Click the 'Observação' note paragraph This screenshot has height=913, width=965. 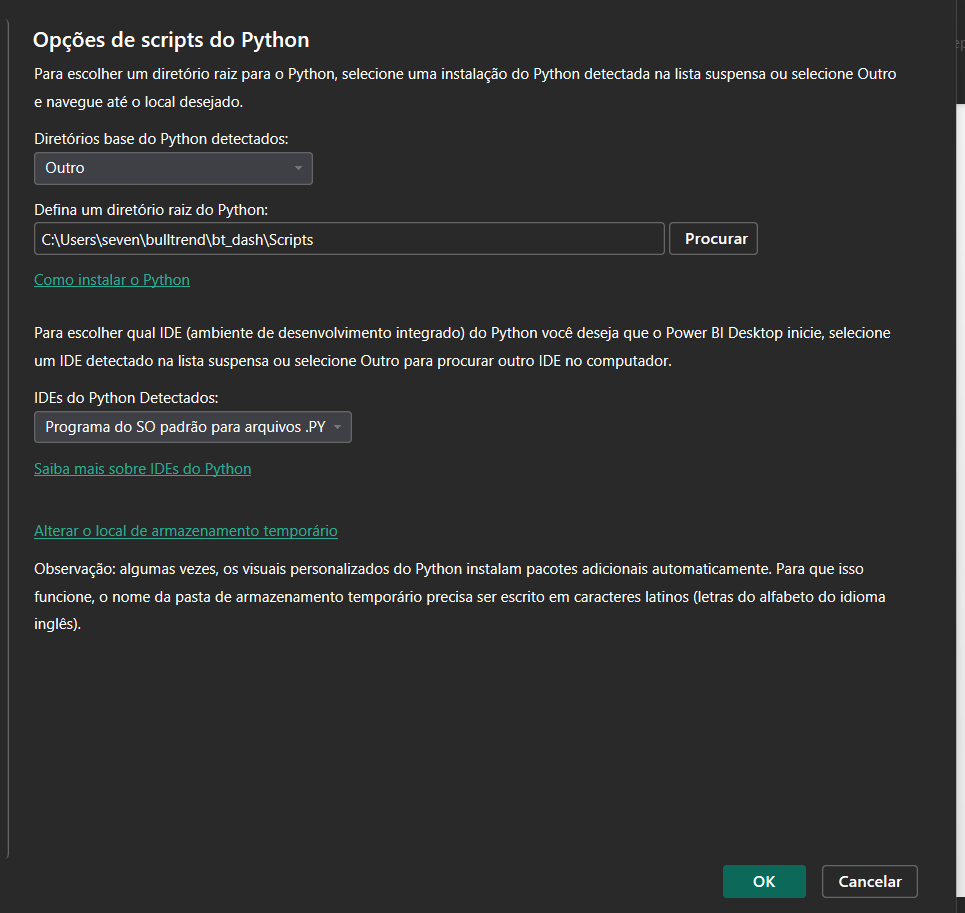pyautogui.click(x=460, y=596)
